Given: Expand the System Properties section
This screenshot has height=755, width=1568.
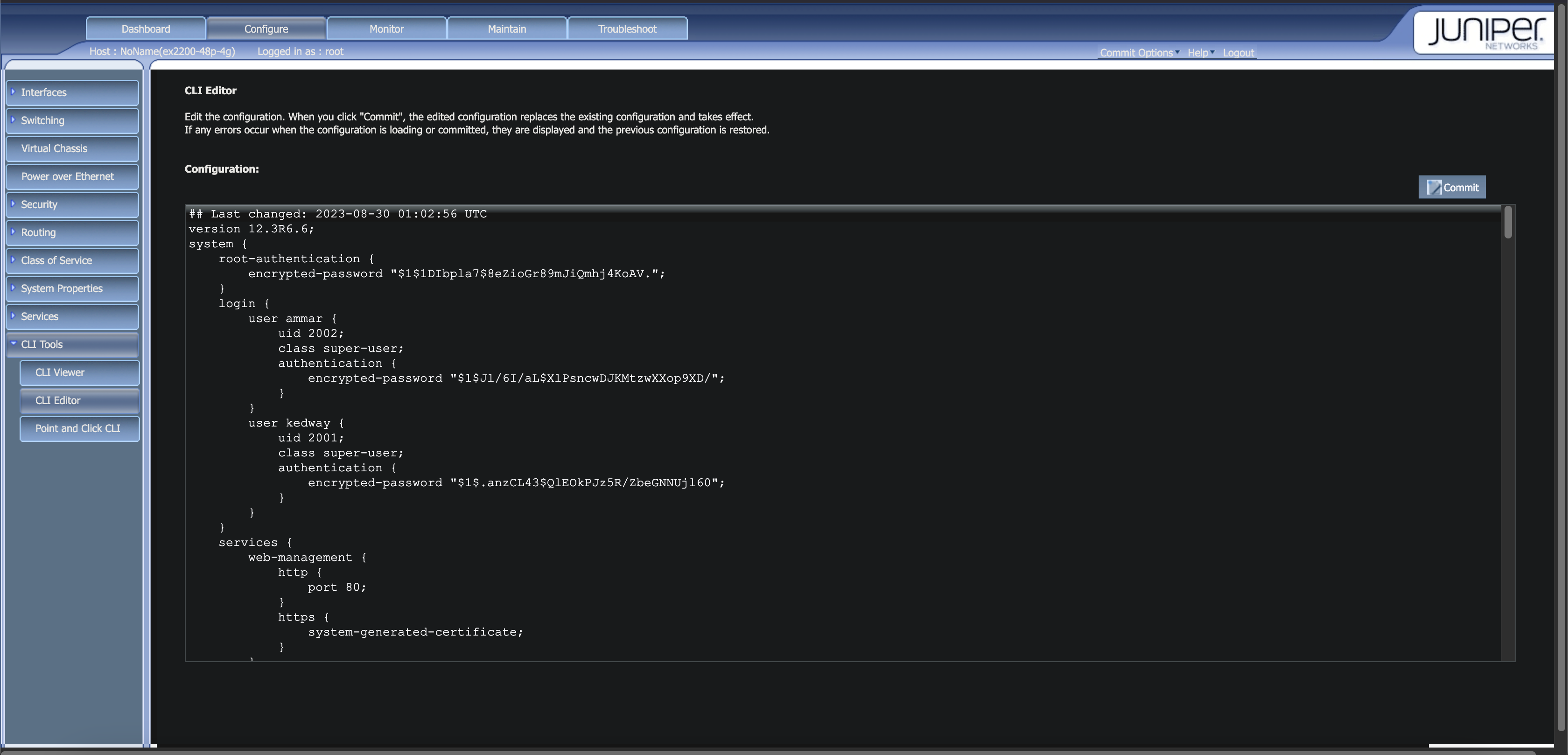Looking at the screenshot, I should 61,288.
